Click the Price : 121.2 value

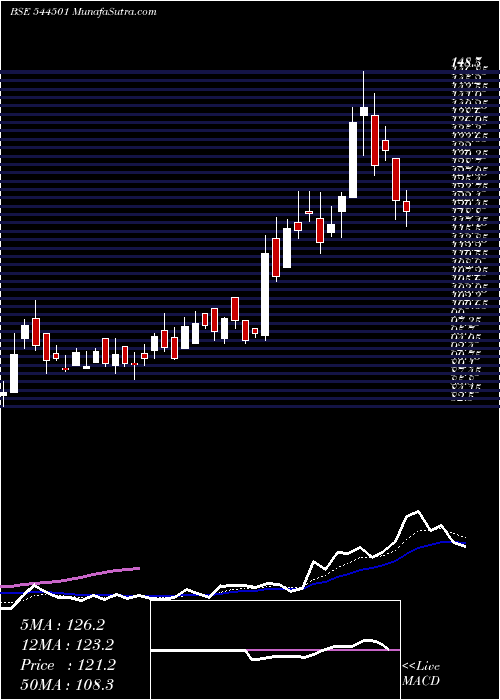point(68,665)
